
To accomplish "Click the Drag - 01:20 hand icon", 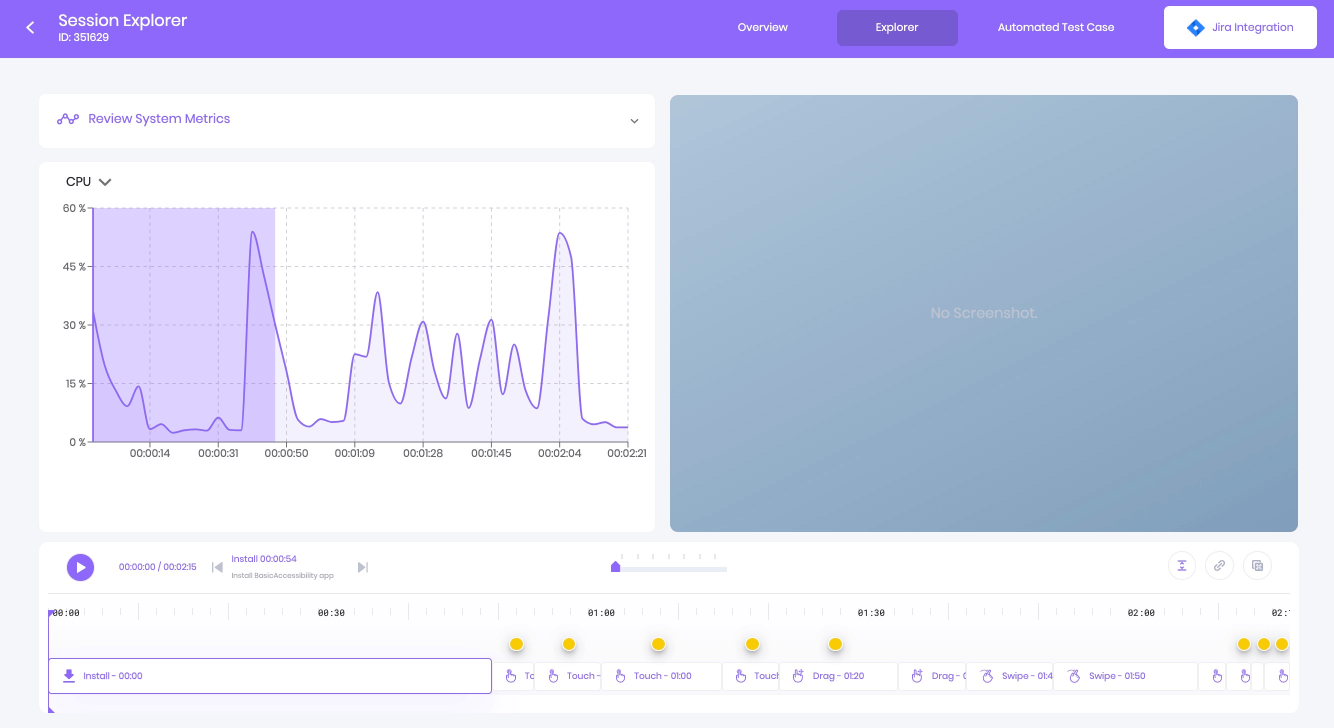I will (798, 676).
